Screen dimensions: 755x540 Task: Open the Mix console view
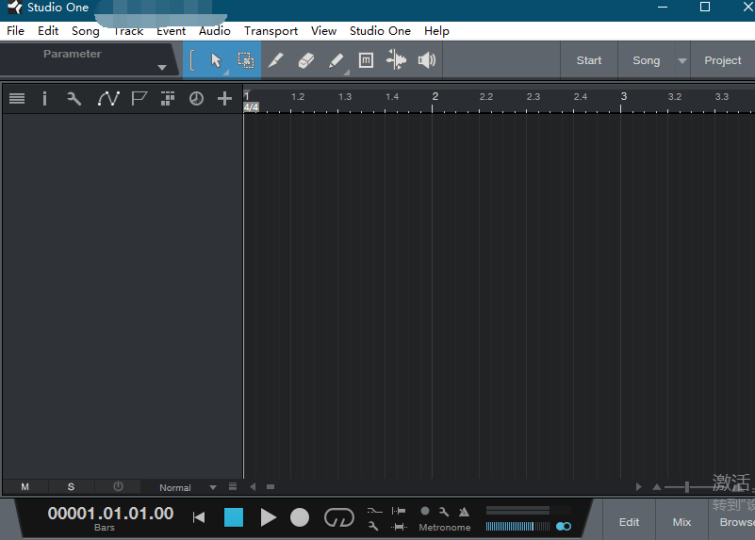coord(681,521)
